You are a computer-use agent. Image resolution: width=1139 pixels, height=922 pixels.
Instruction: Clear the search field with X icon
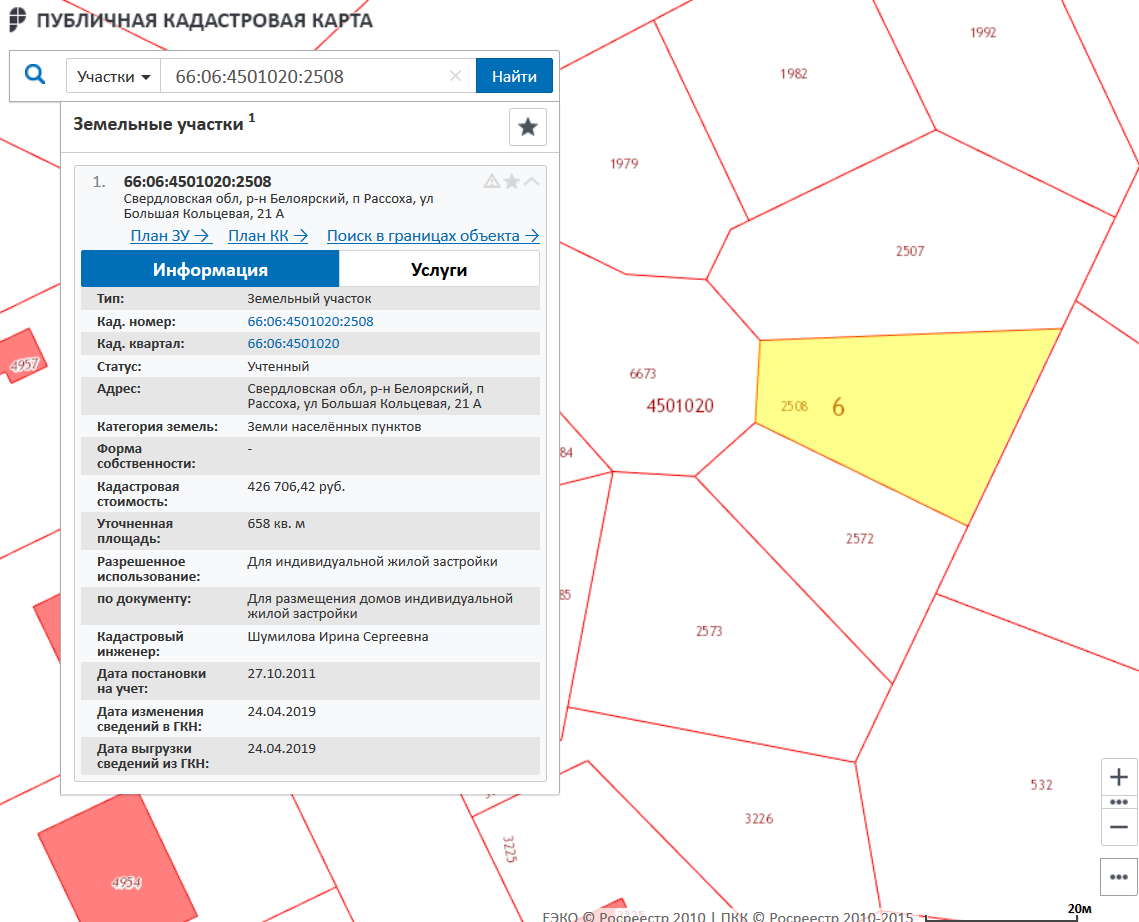[456, 76]
